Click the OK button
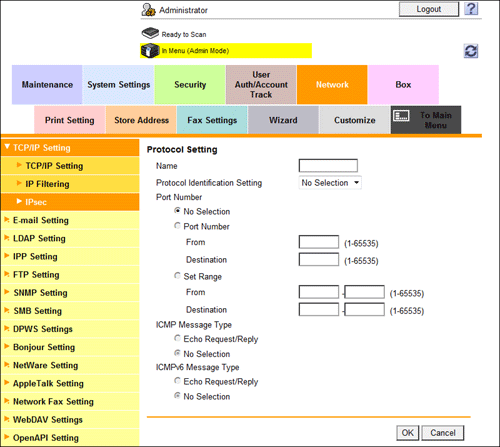Screen dimensions: 500x447 pyautogui.click(x=407, y=433)
